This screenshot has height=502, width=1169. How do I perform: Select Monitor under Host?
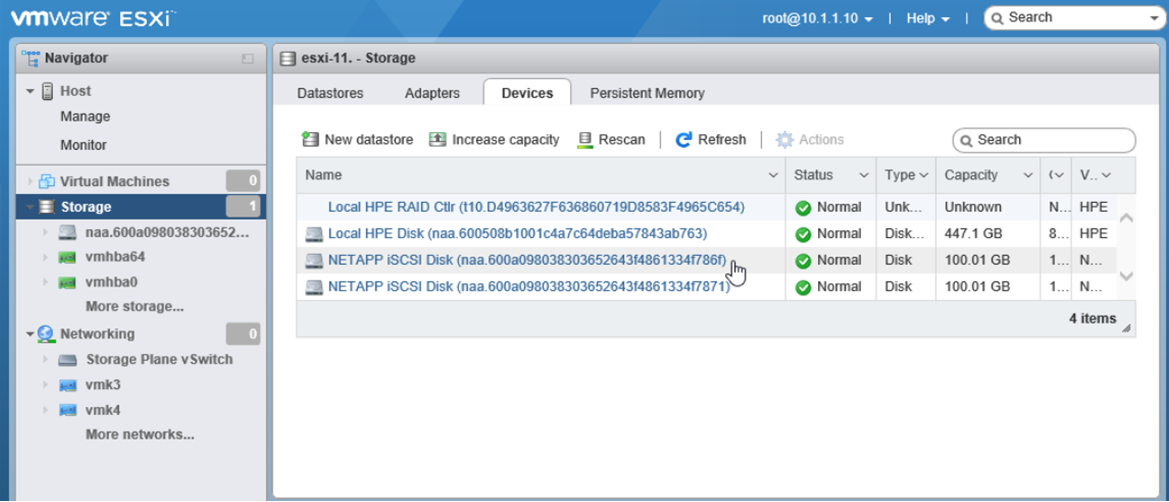tap(83, 145)
